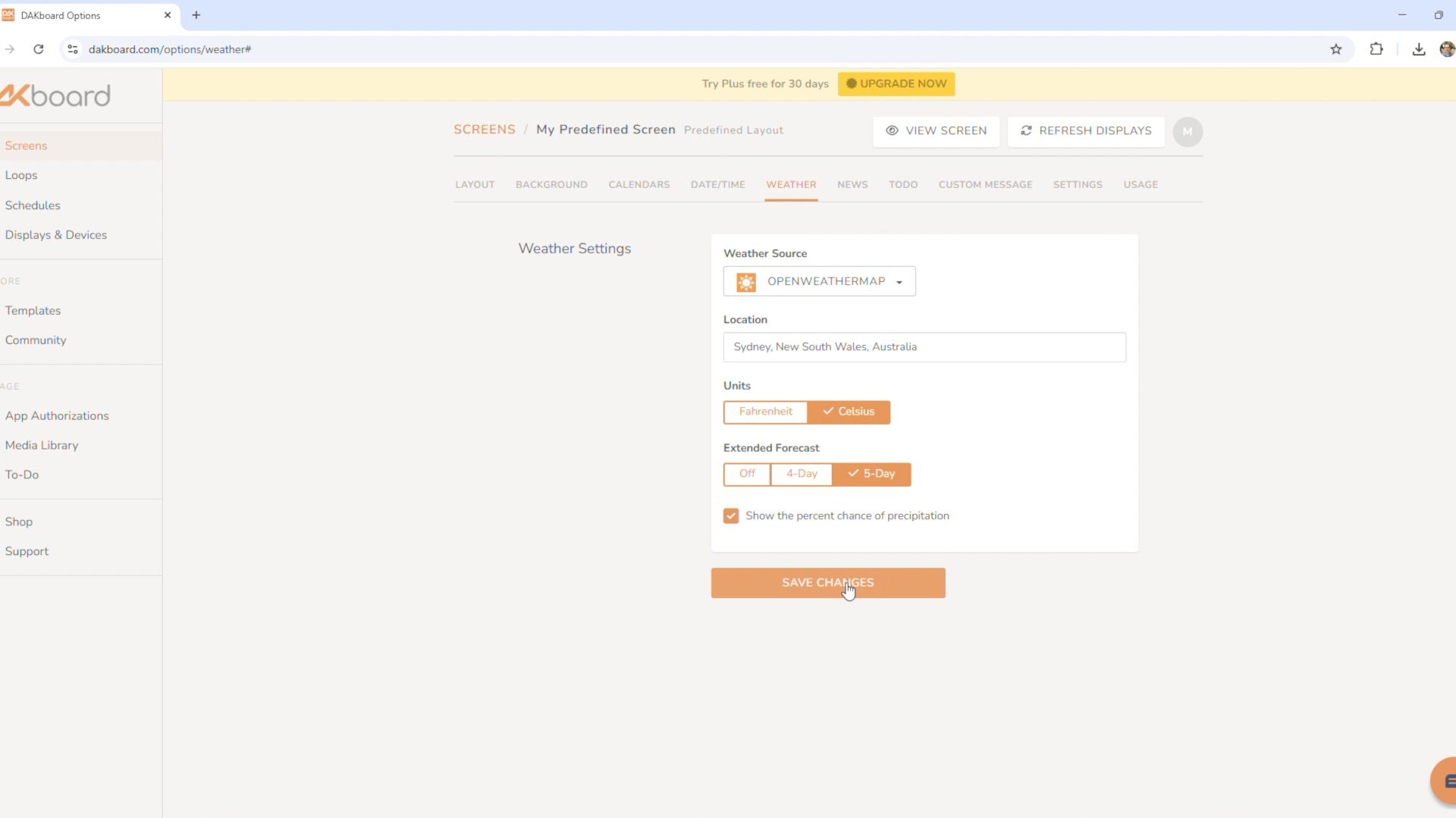
Task: Reload the page with refresh icon
Action: click(39, 49)
